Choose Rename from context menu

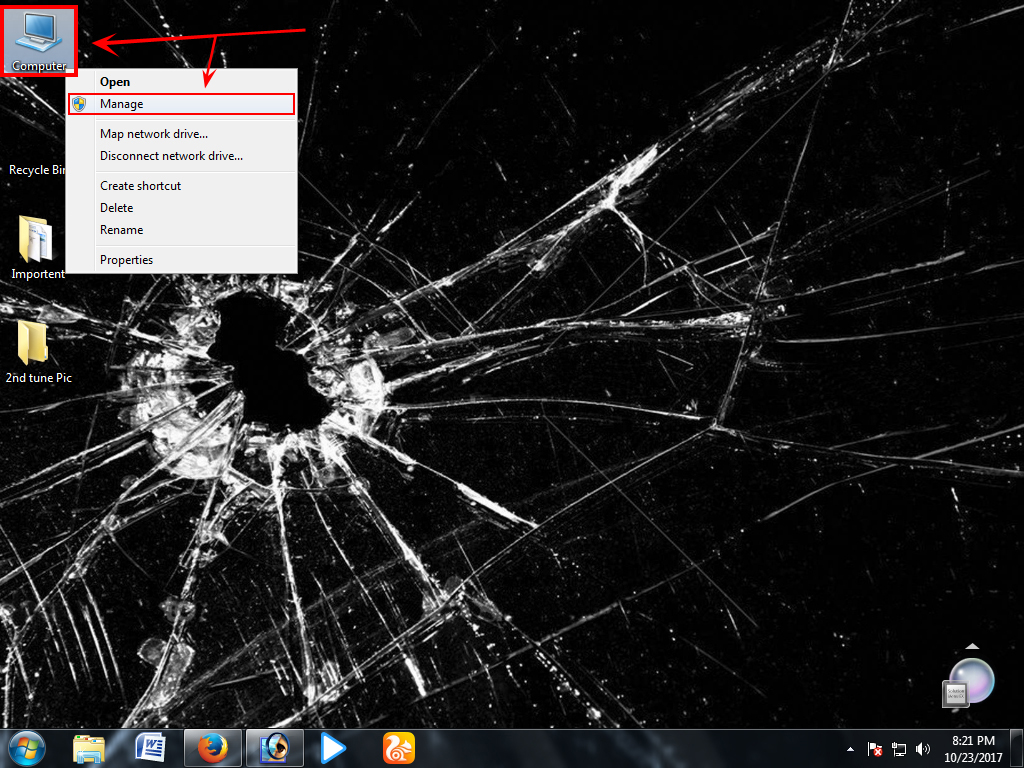(x=182, y=230)
